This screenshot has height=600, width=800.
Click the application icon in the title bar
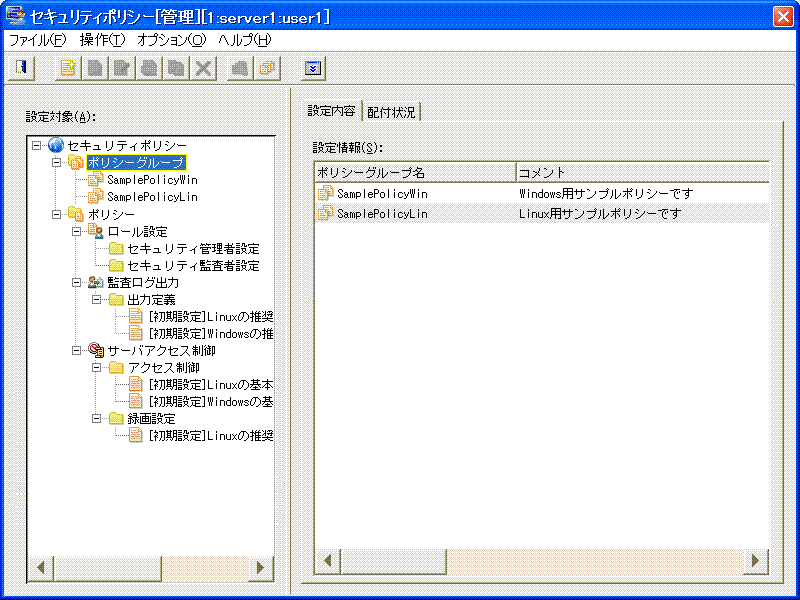point(15,16)
